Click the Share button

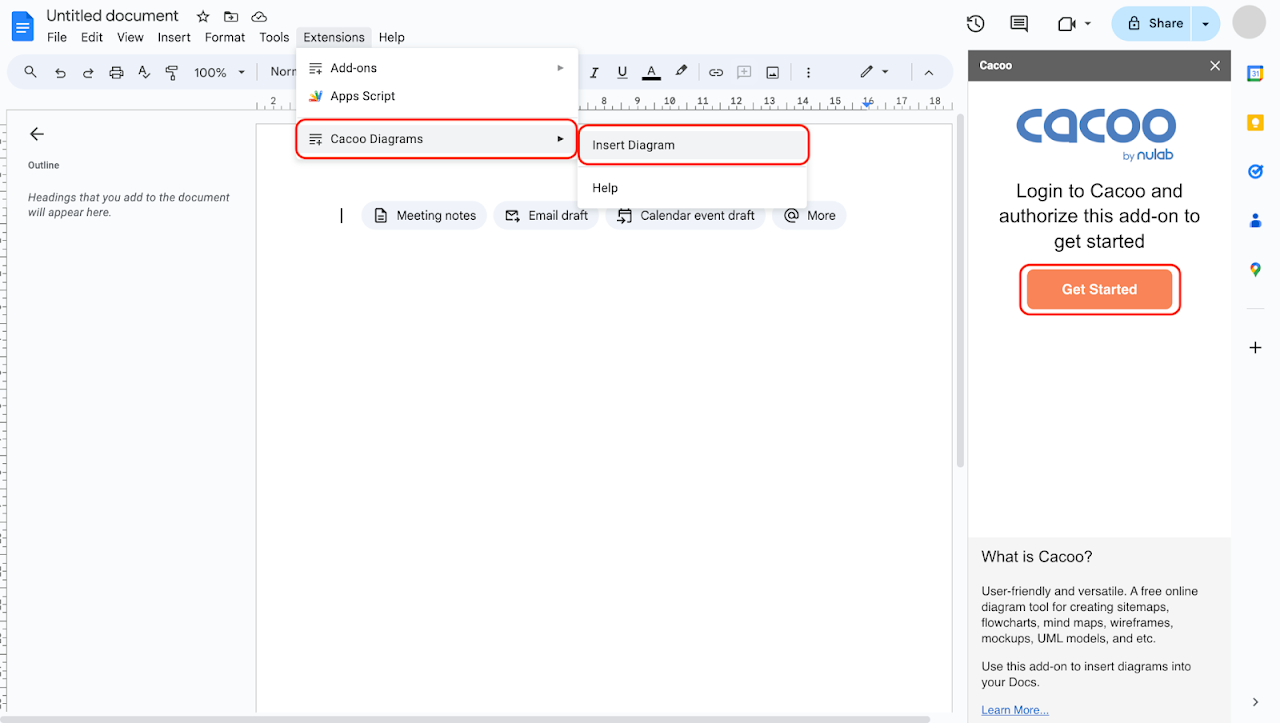click(1154, 24)
